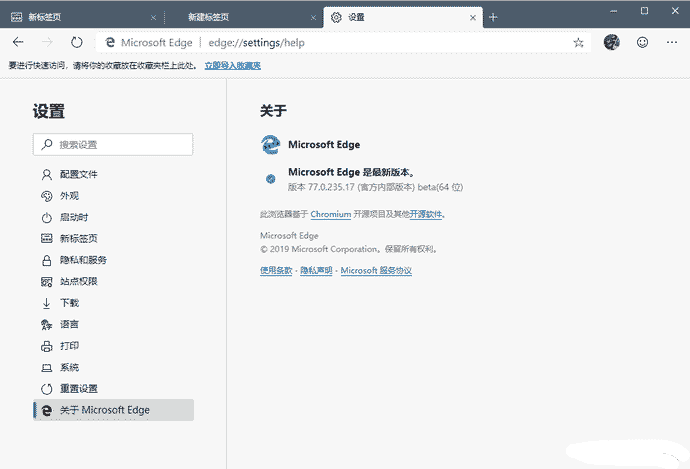
Task: Open the Microsoft 服务协议 link
Action: 376,270
